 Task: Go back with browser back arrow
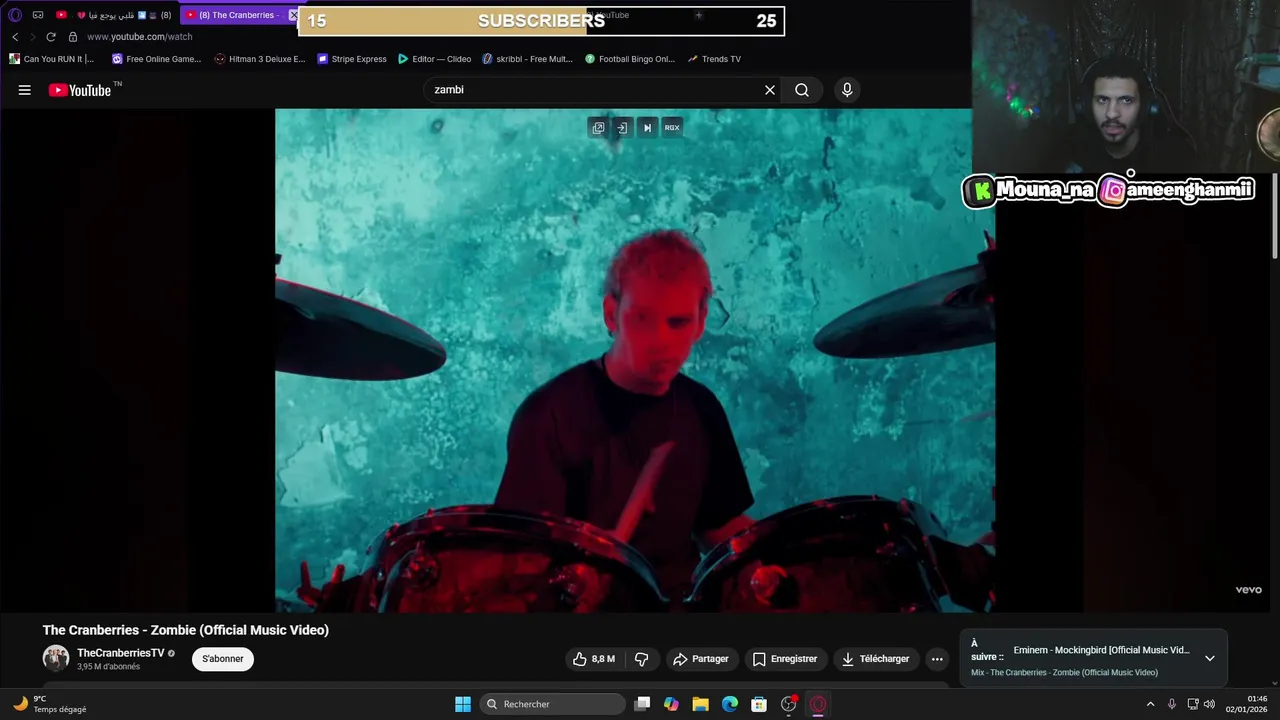pyautogui.click(x=15, y=37)
